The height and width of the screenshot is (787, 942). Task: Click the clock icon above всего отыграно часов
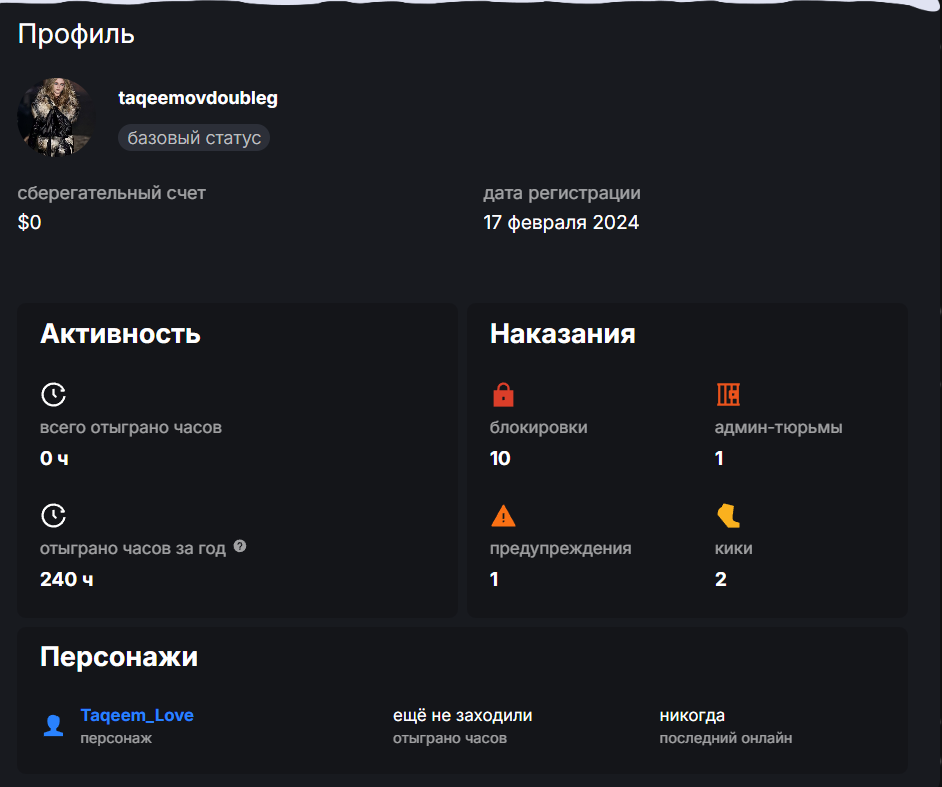point(53,394)
